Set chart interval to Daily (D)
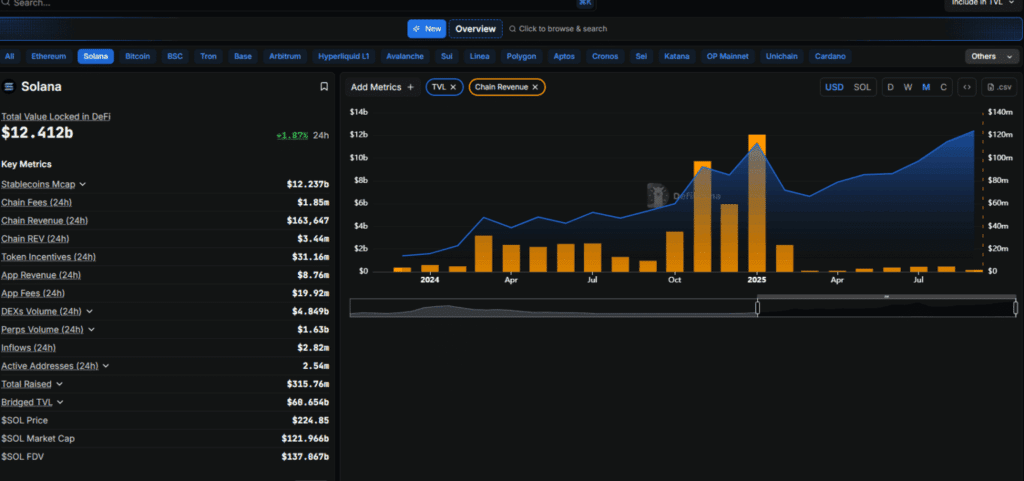 pos(890,87)
